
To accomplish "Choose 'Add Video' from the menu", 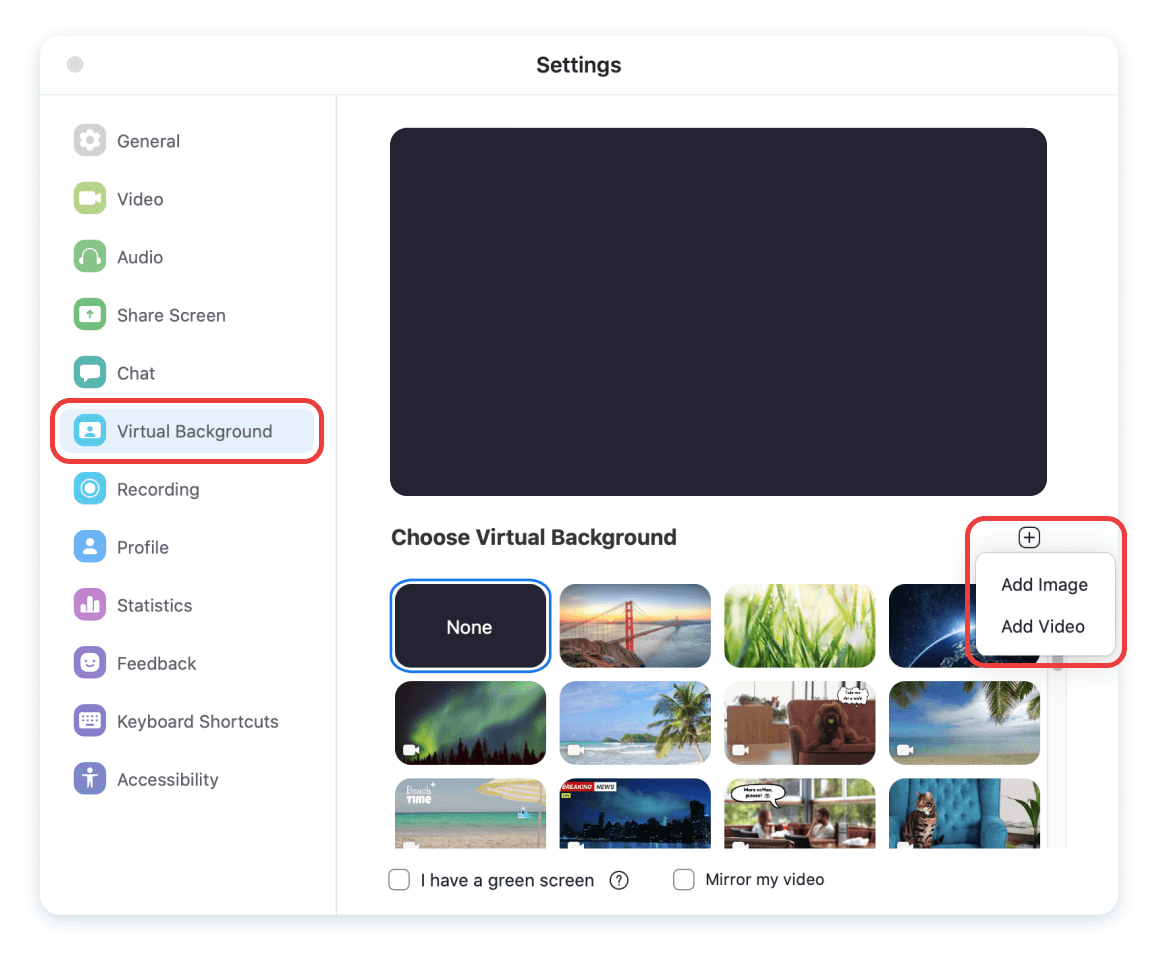I will (x=1042, y=627).
